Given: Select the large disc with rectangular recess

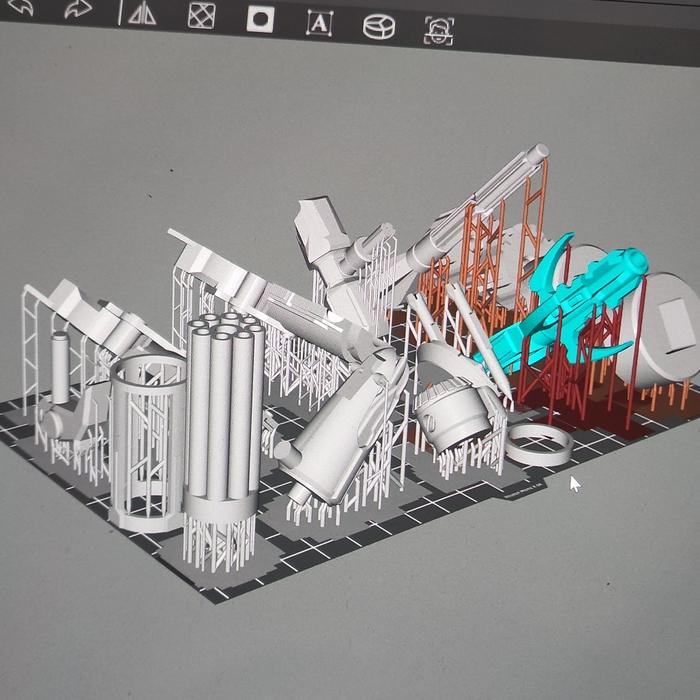Looking at the screenshot, I should coord(662,330).
